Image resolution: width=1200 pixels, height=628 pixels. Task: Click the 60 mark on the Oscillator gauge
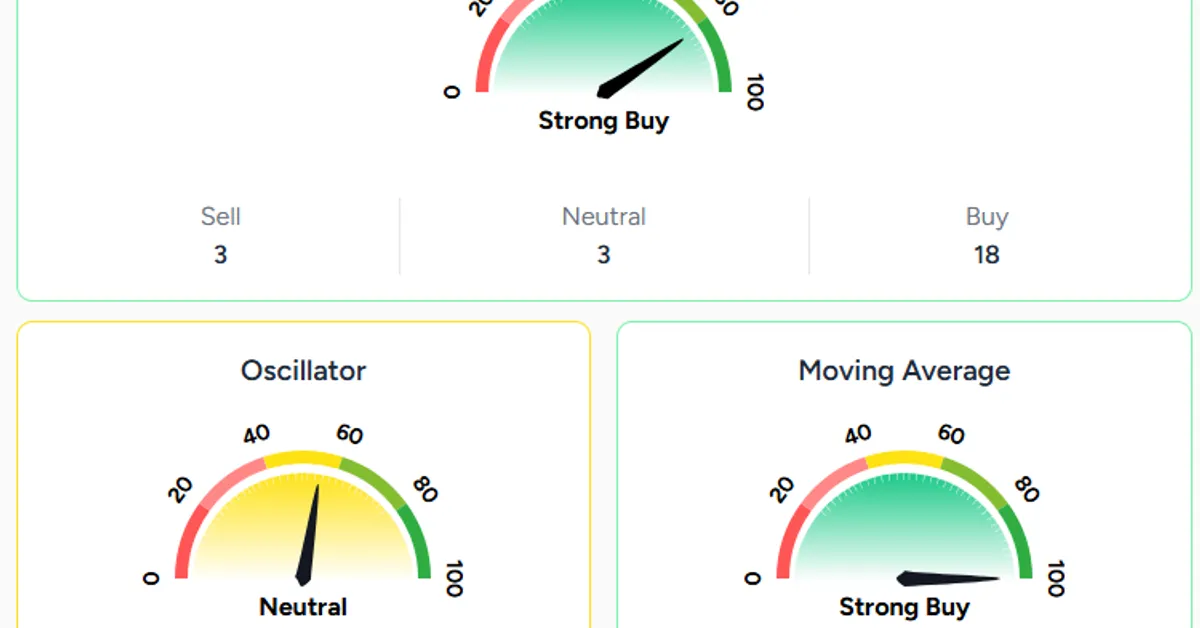349,435
